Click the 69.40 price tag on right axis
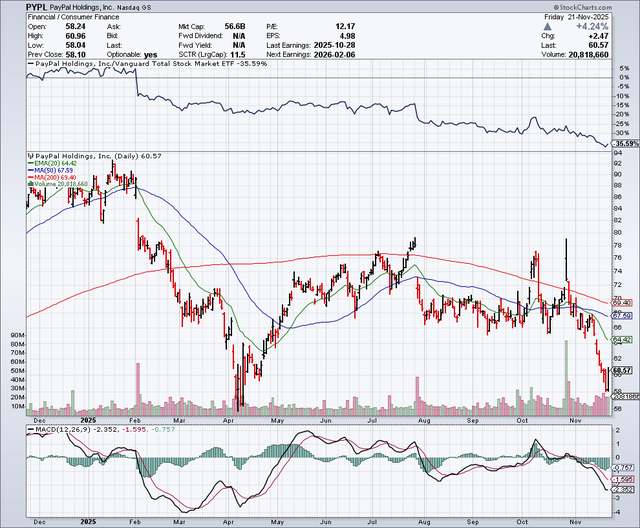The image size is (640, 528). click(x=623, y=303)
